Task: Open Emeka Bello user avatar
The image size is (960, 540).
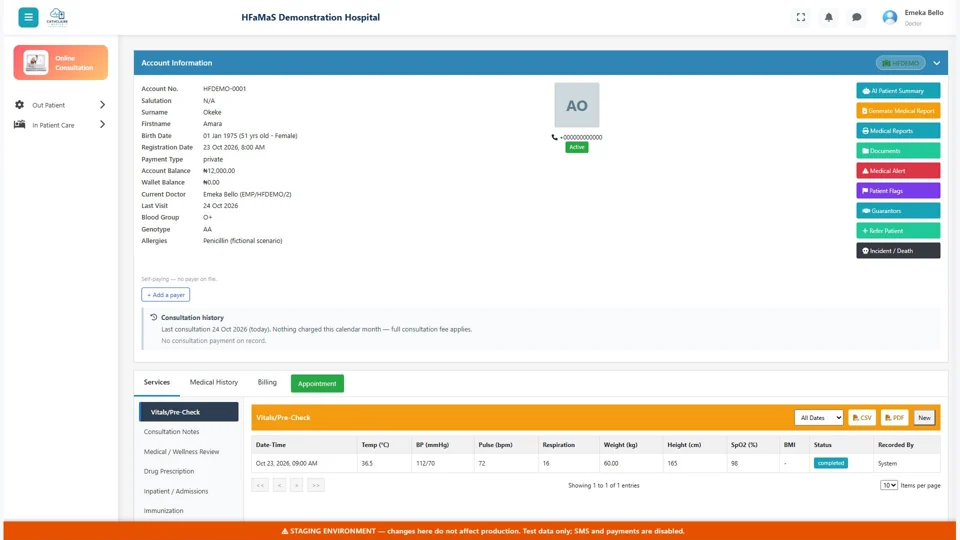Action: point(890,17)
